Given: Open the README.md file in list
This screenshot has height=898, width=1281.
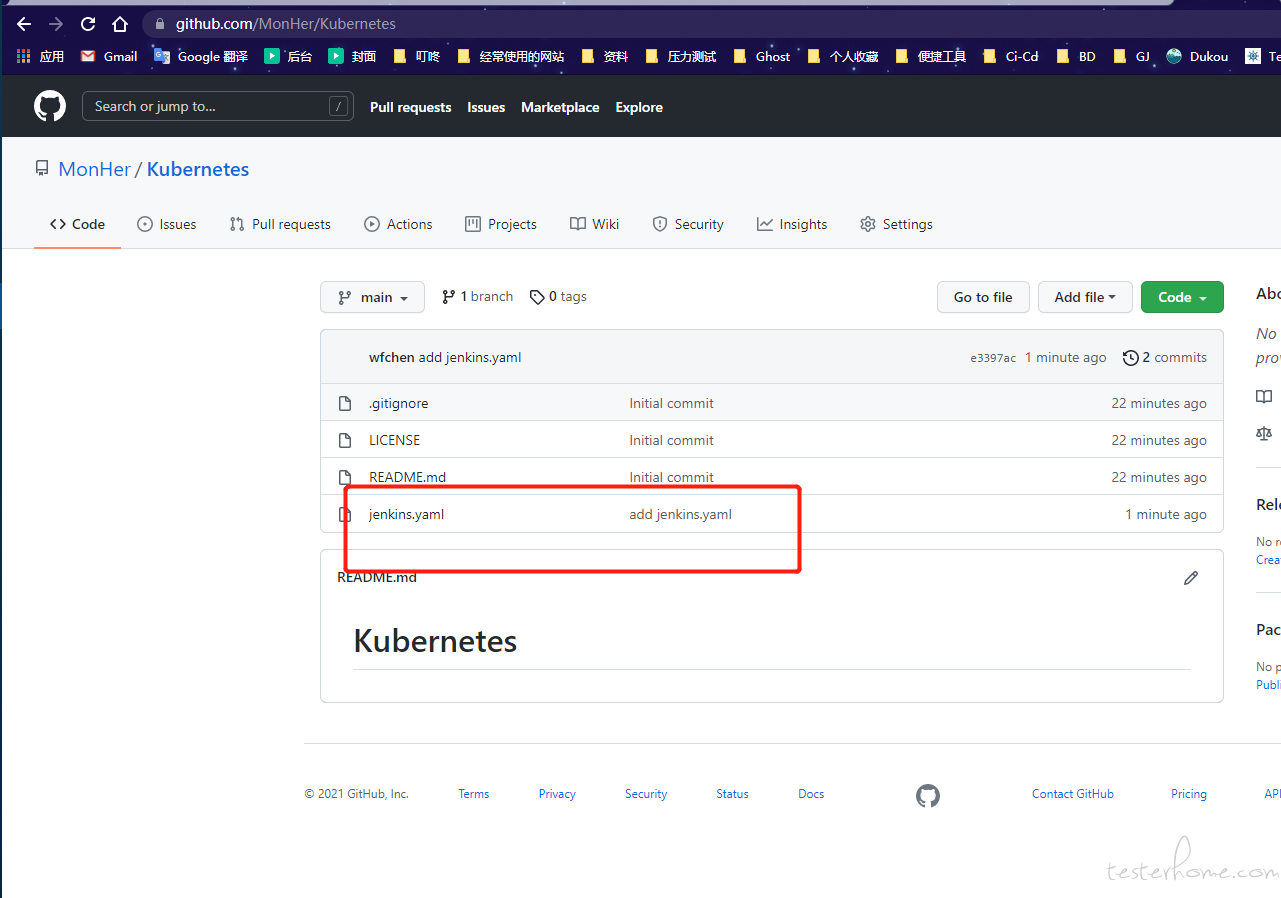Looking at the screenshot, I should pyautogui.click(x=407, y=477).
